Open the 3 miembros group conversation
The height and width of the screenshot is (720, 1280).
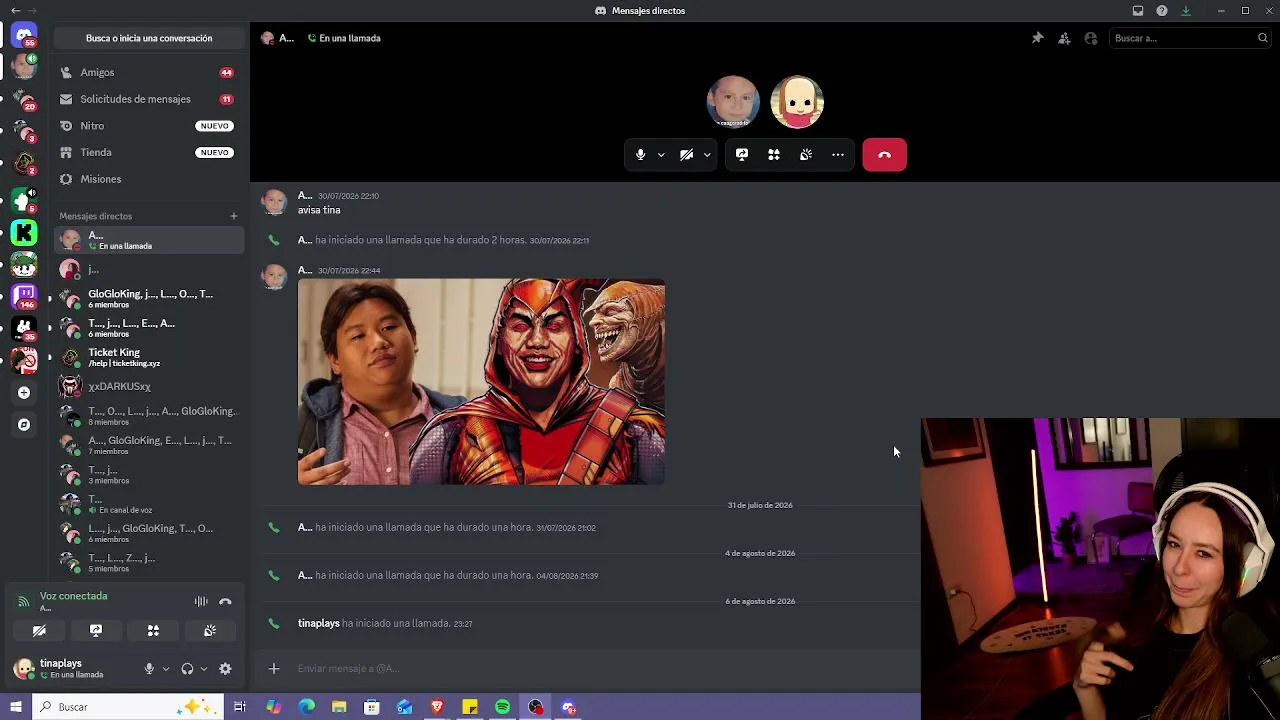coord(149,474)
